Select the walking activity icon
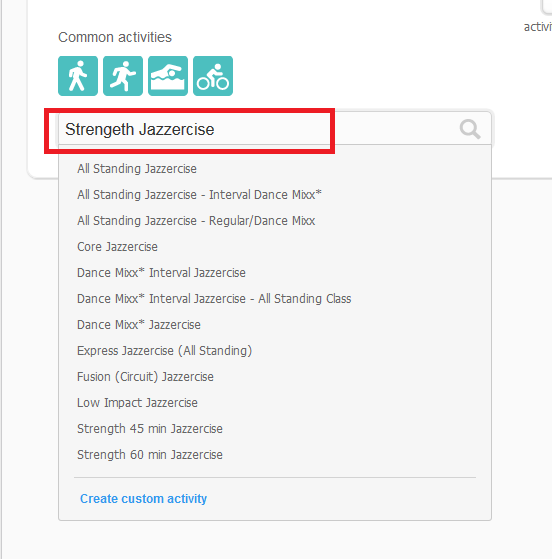Image resolution: width=552 pixels, height=559 pixels. (78, 76)
